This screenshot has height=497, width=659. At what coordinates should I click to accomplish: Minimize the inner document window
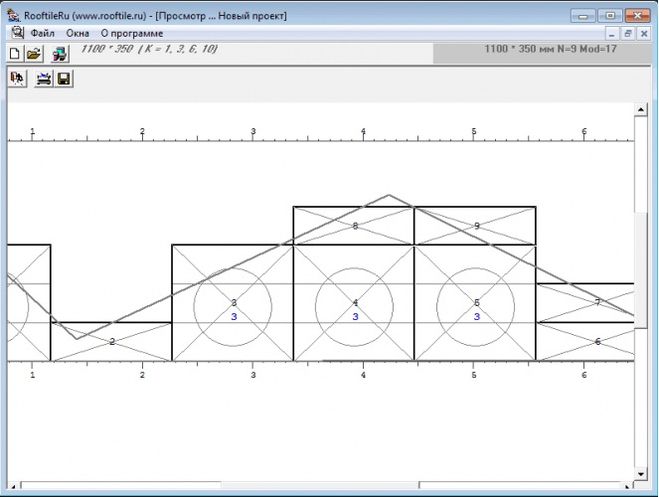612,33
